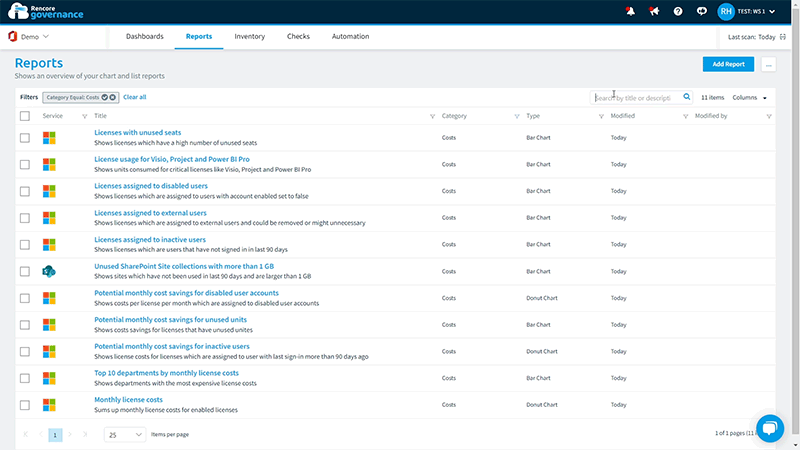Click the Rencore governance logo
Screen dimensions: 800x450
[45, 11]
